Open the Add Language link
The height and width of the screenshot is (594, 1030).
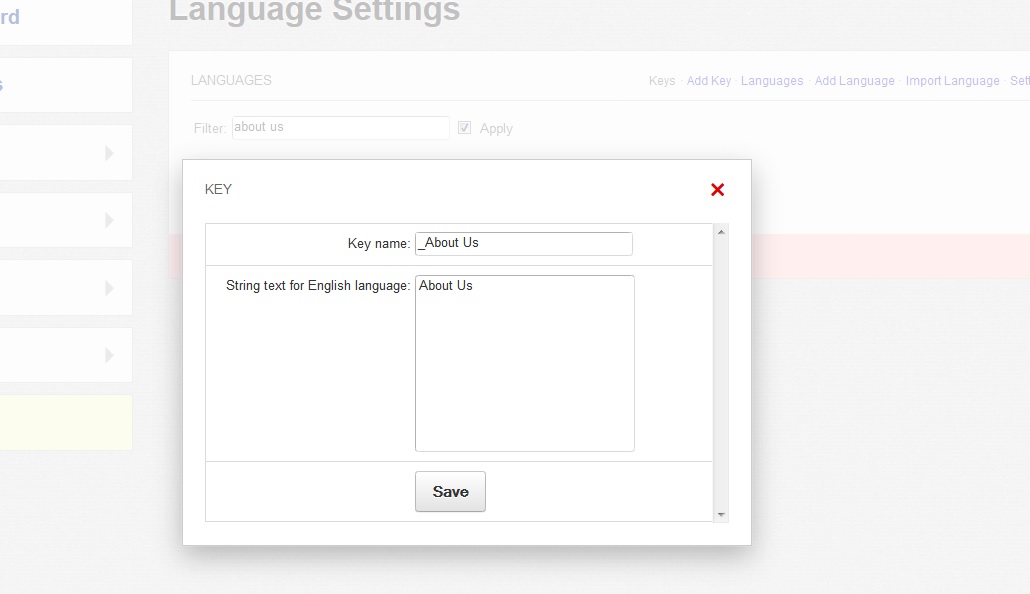[854, 81]
